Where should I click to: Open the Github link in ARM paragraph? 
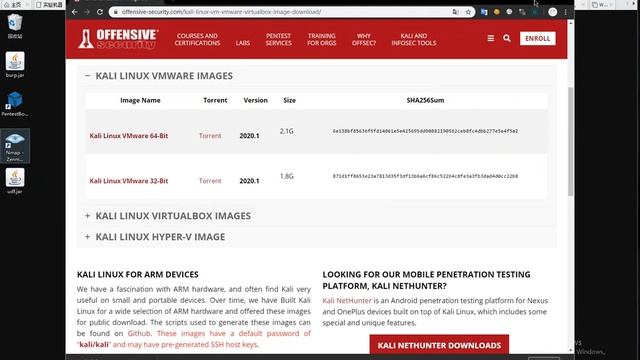coord(139,333)
